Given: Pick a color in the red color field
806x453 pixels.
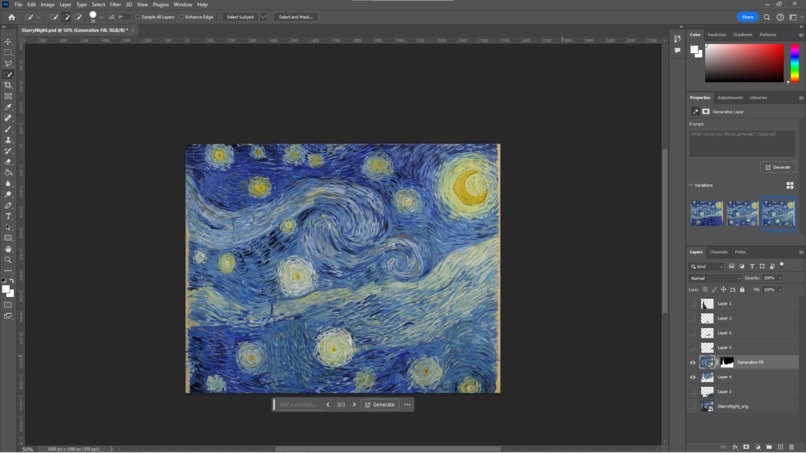Looking at the screenshot, I should [x=744, y=63].
